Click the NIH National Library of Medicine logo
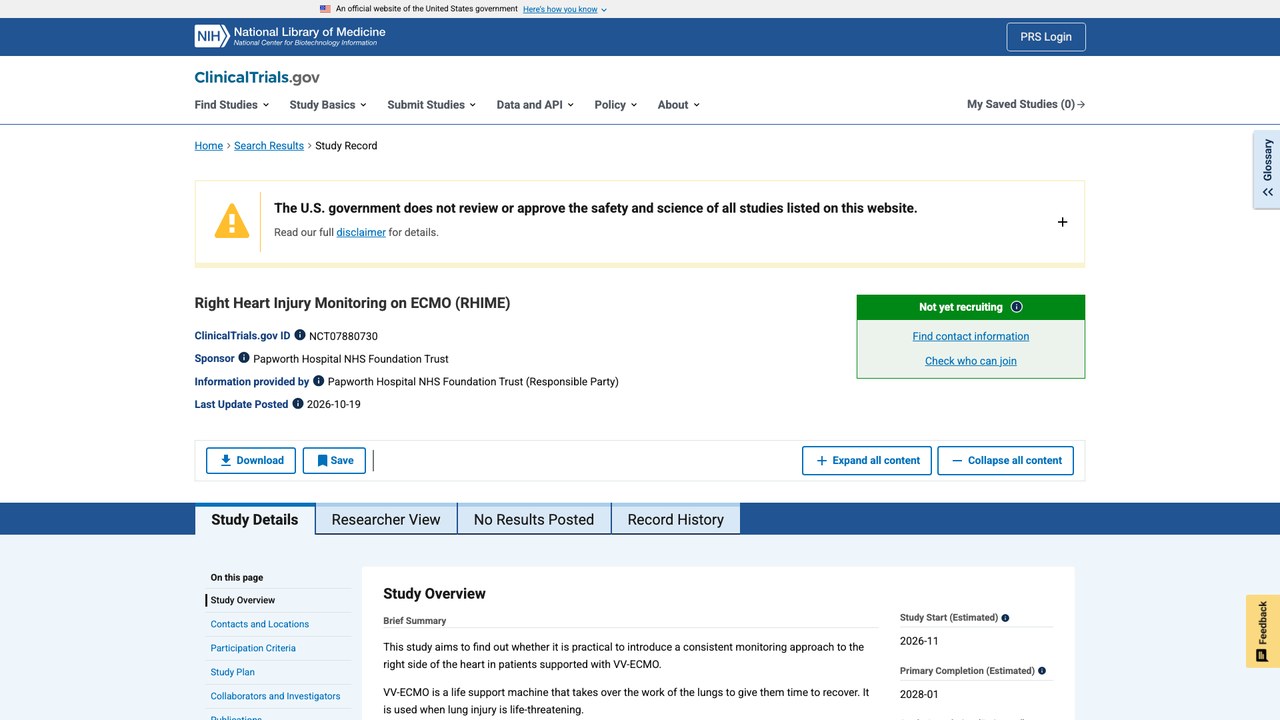 coord(290,36)
